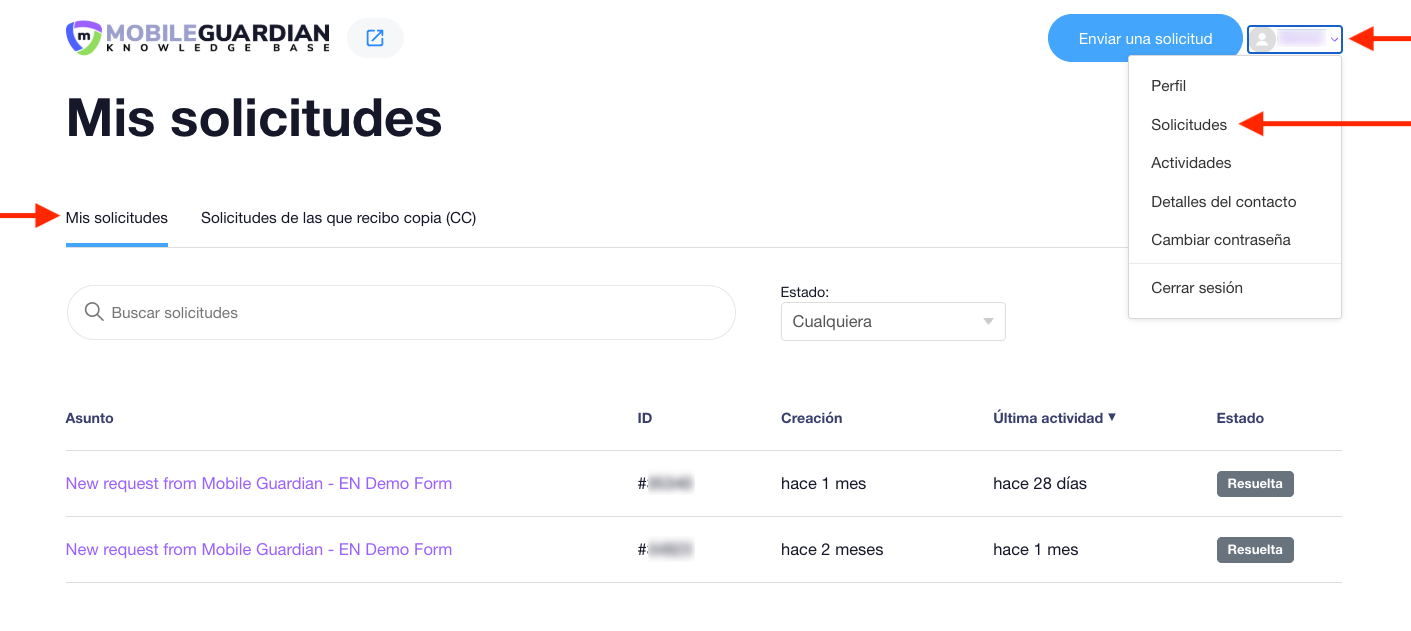Switch to the Mis solicitudes tab
Viewport: 1411px width, 631px height.
point(117,218)
